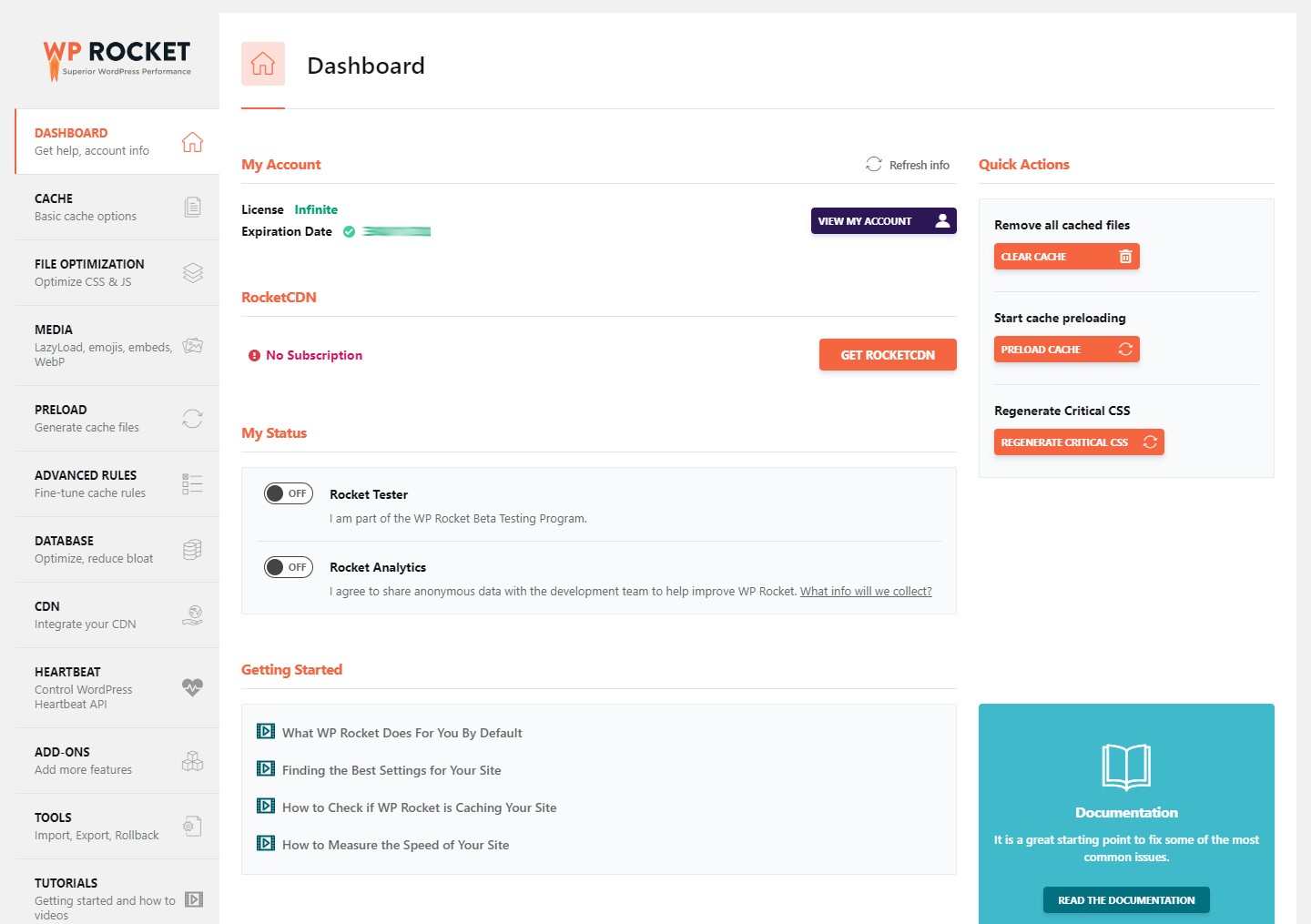Click the Documentation open book icon
The width and height of the screenshot is (1311, 924).
click(1126, 767)
